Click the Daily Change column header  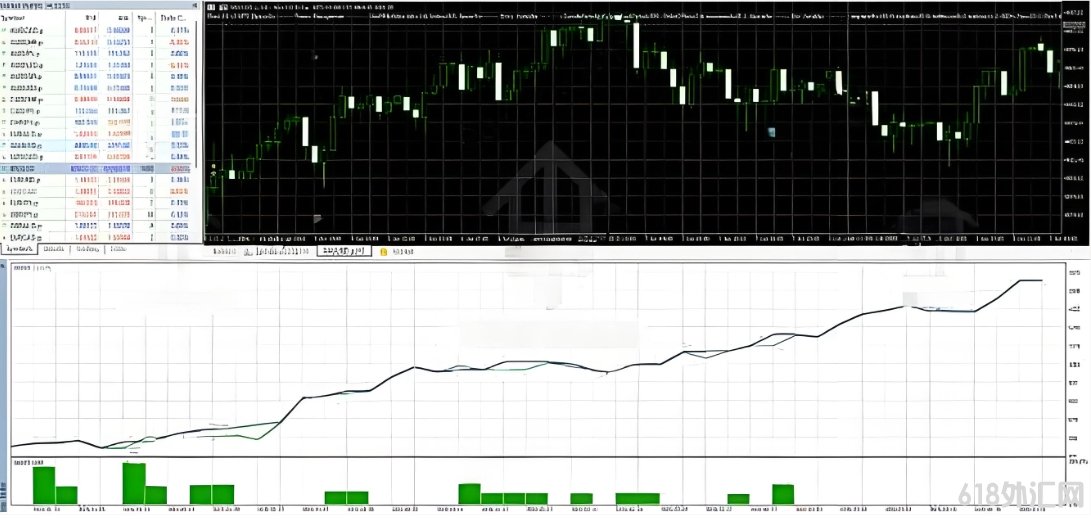coord(173,17)
